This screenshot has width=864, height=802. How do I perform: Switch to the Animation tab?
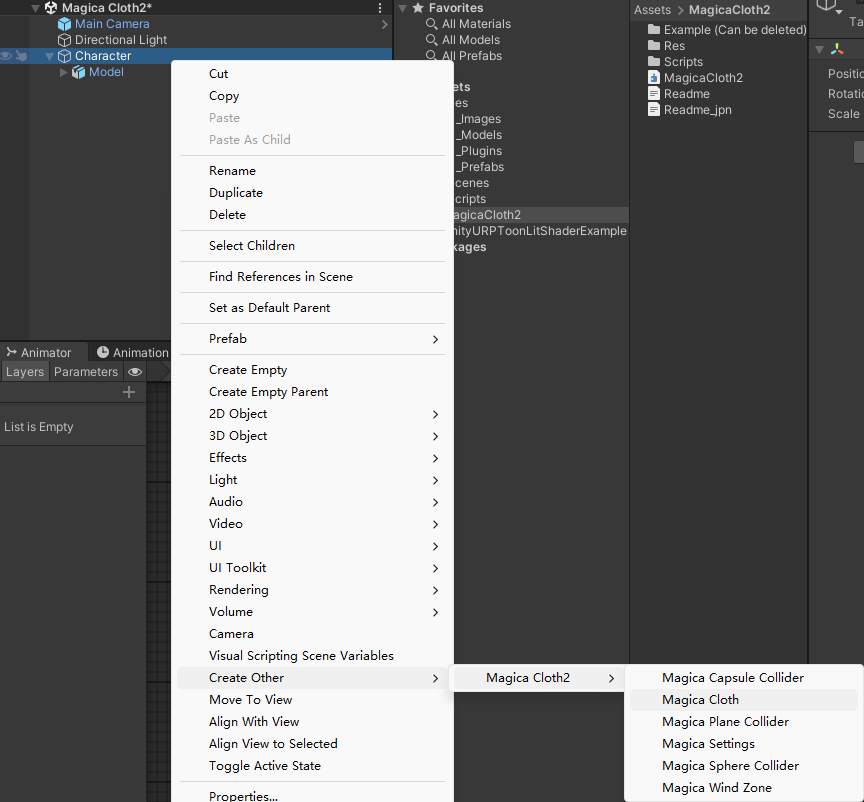coord(132,352)
